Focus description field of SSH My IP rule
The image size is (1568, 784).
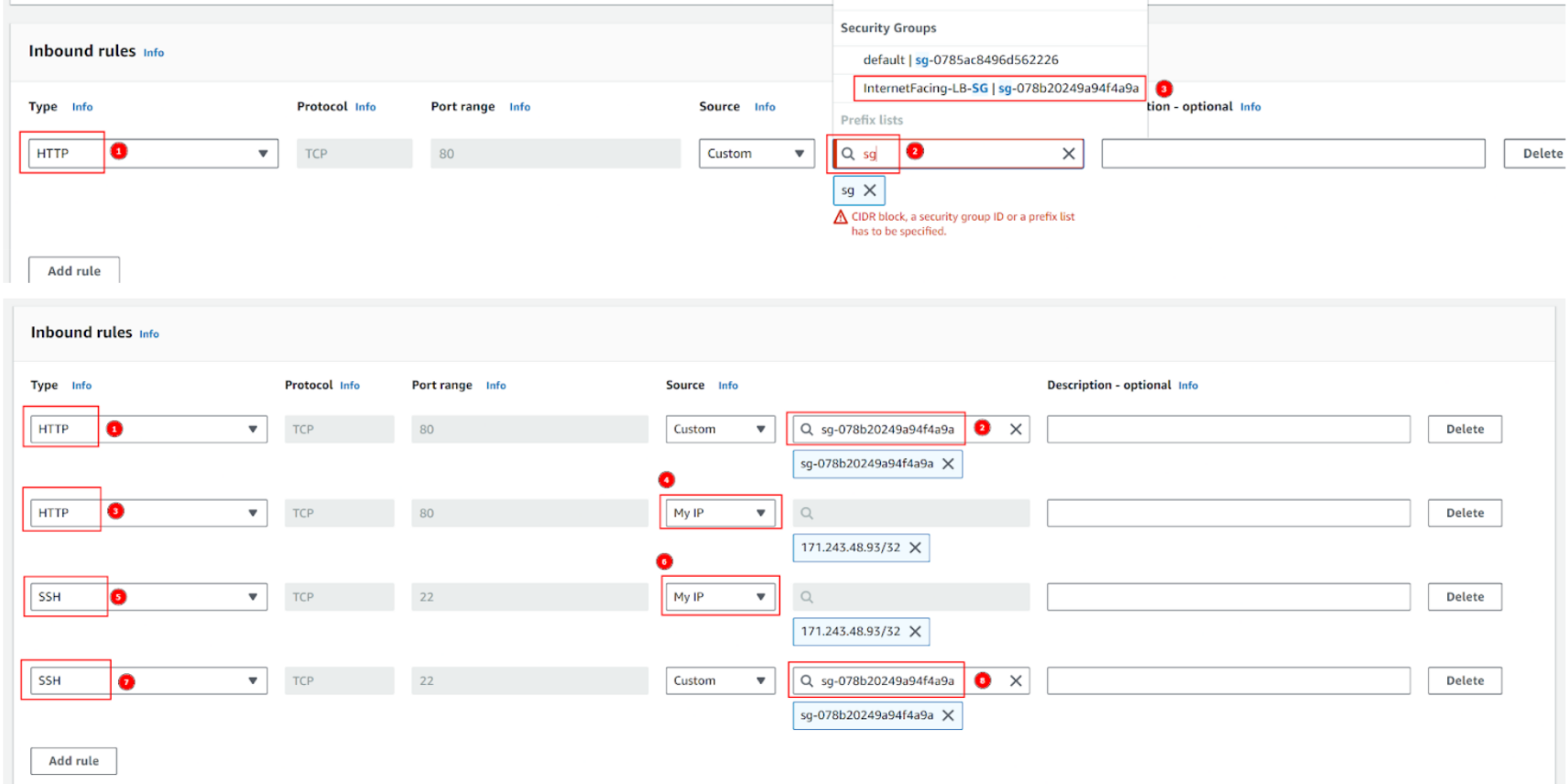click(x=1228, y=596)
